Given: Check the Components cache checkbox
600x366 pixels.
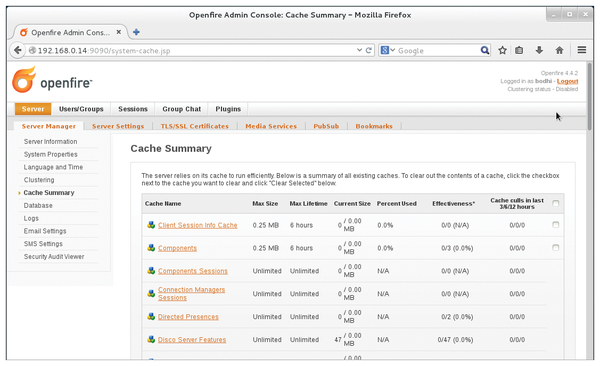Looking at the screenshot, I should click(x=556, y=248).
